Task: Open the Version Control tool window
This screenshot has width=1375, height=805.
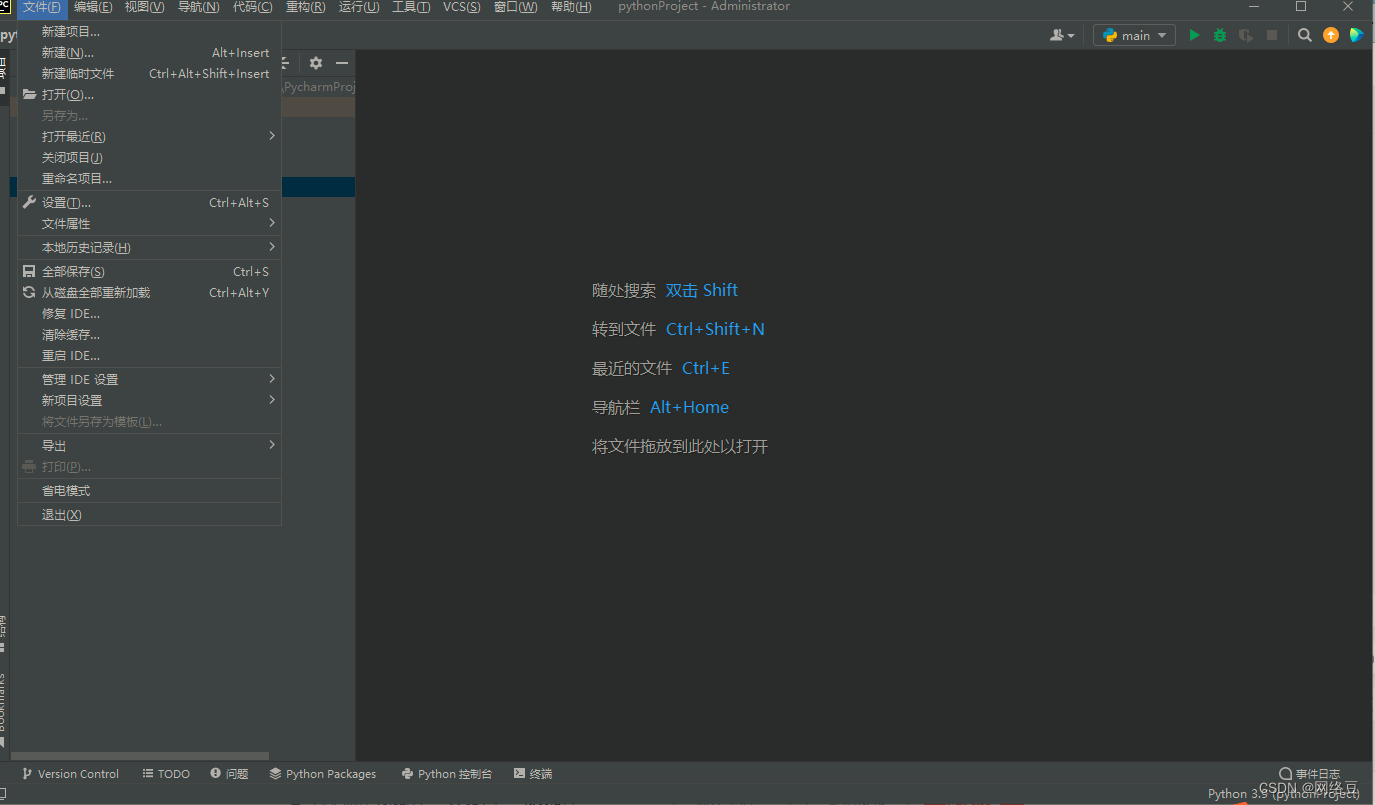Action: (x=70, y=774)
